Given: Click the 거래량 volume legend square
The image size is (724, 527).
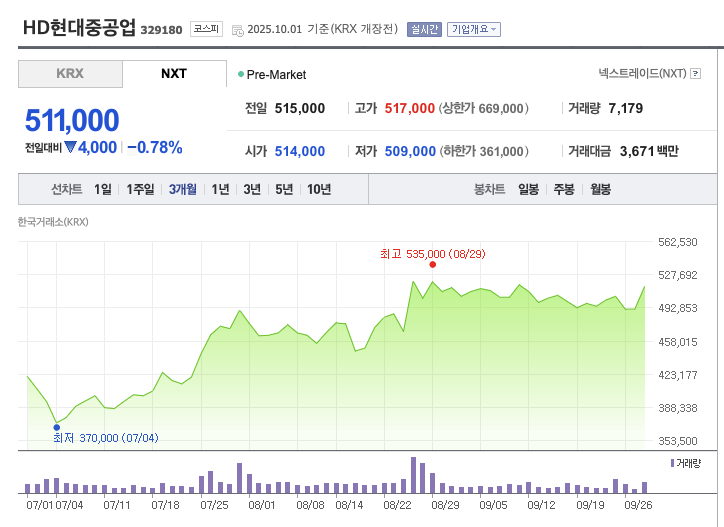Looking at the screenshot, I should coord(672,463).
